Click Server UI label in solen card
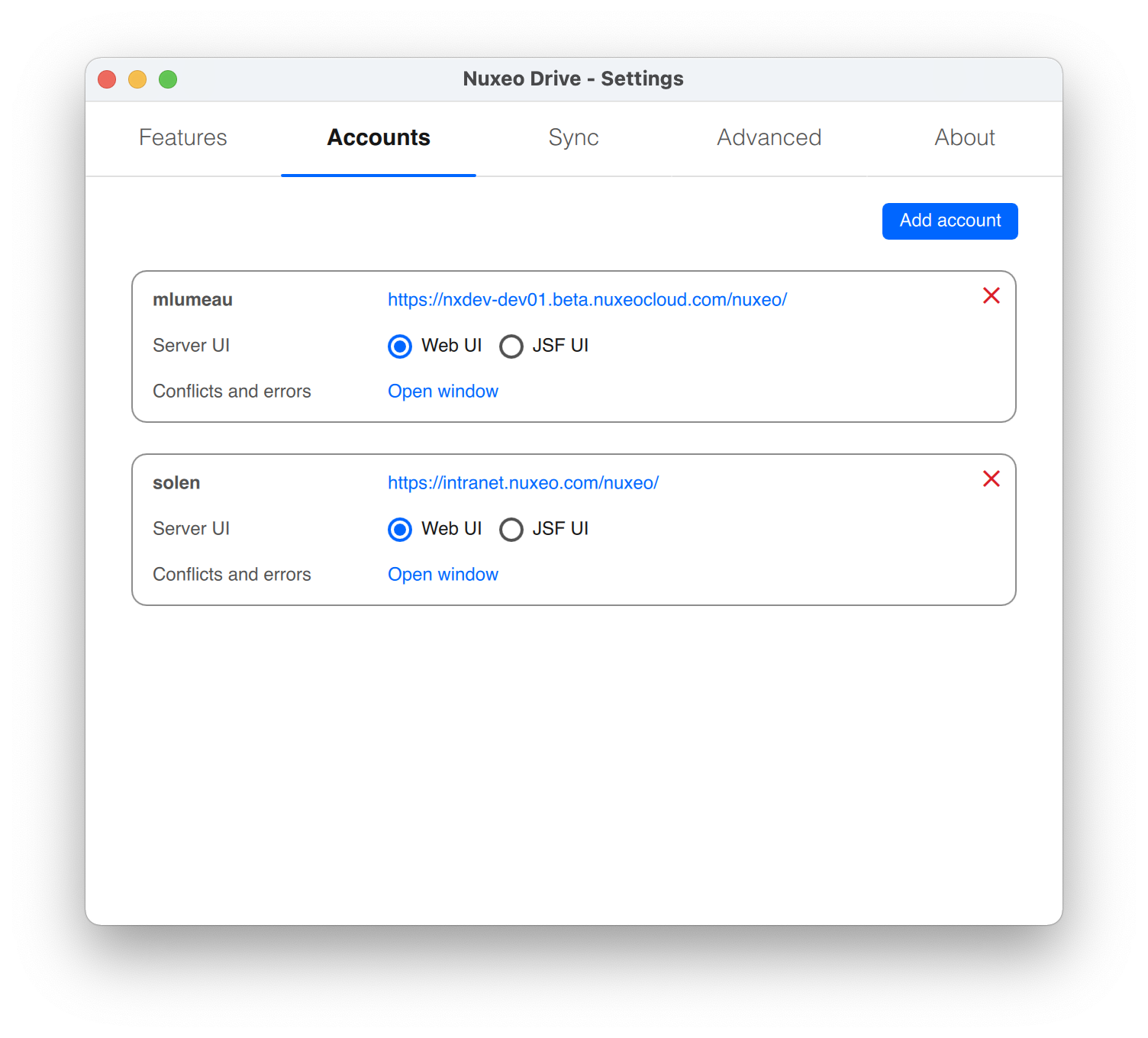 click(x=191, y=529)
